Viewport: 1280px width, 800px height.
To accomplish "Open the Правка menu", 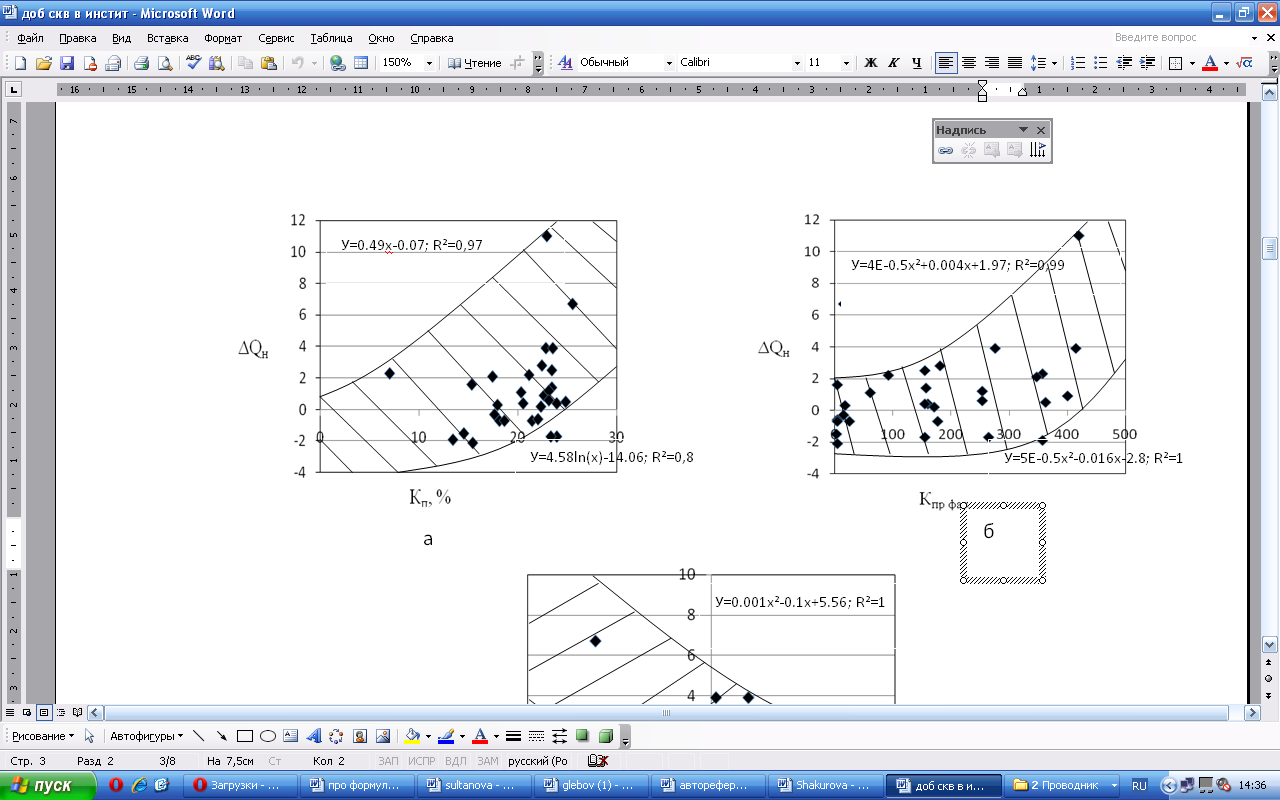I will [x=77, y=38].
